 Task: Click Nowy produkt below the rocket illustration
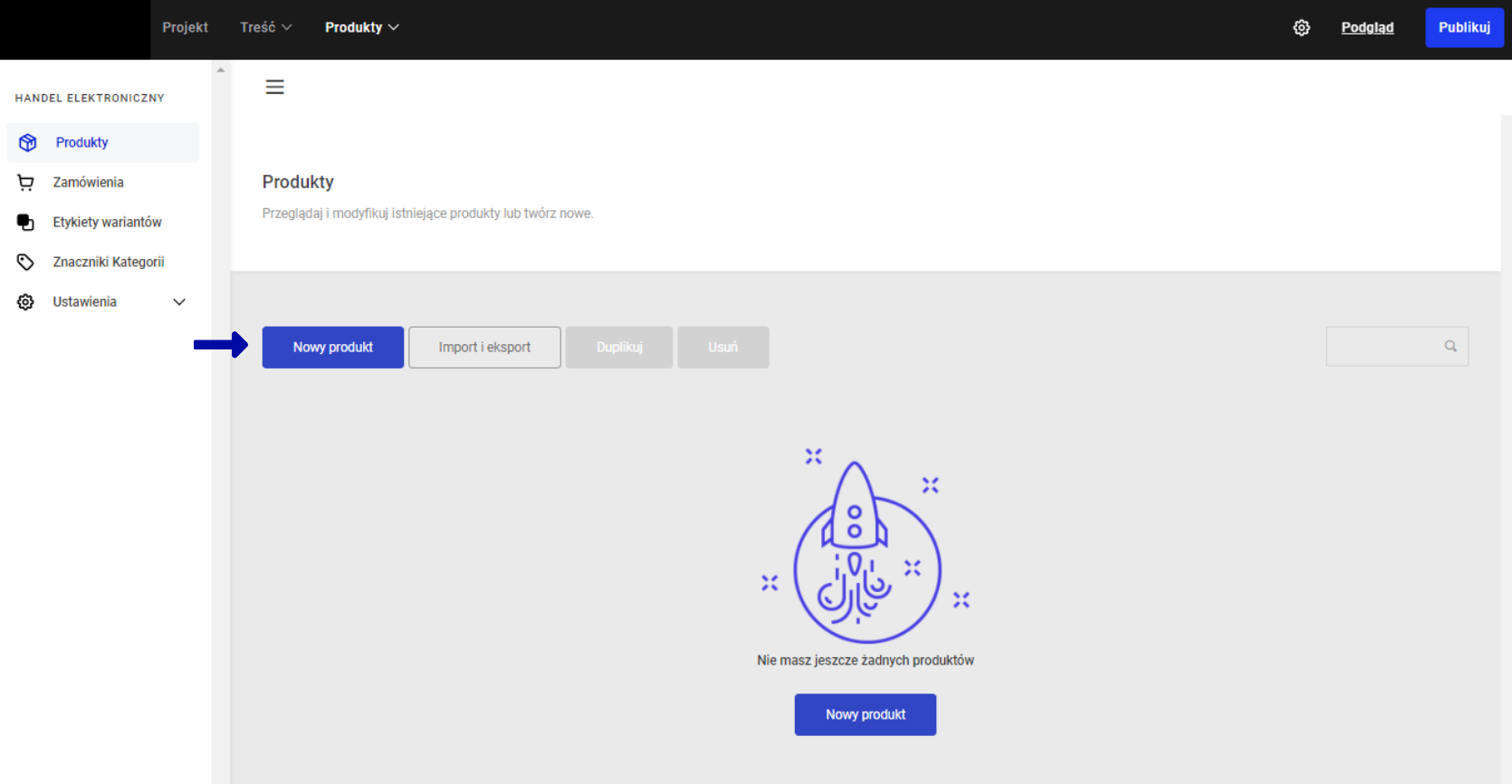[x=866, y=715]
